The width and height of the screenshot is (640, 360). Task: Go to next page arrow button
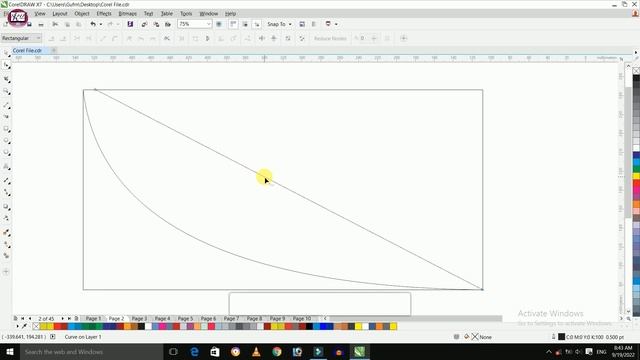[x=62, y=318]
